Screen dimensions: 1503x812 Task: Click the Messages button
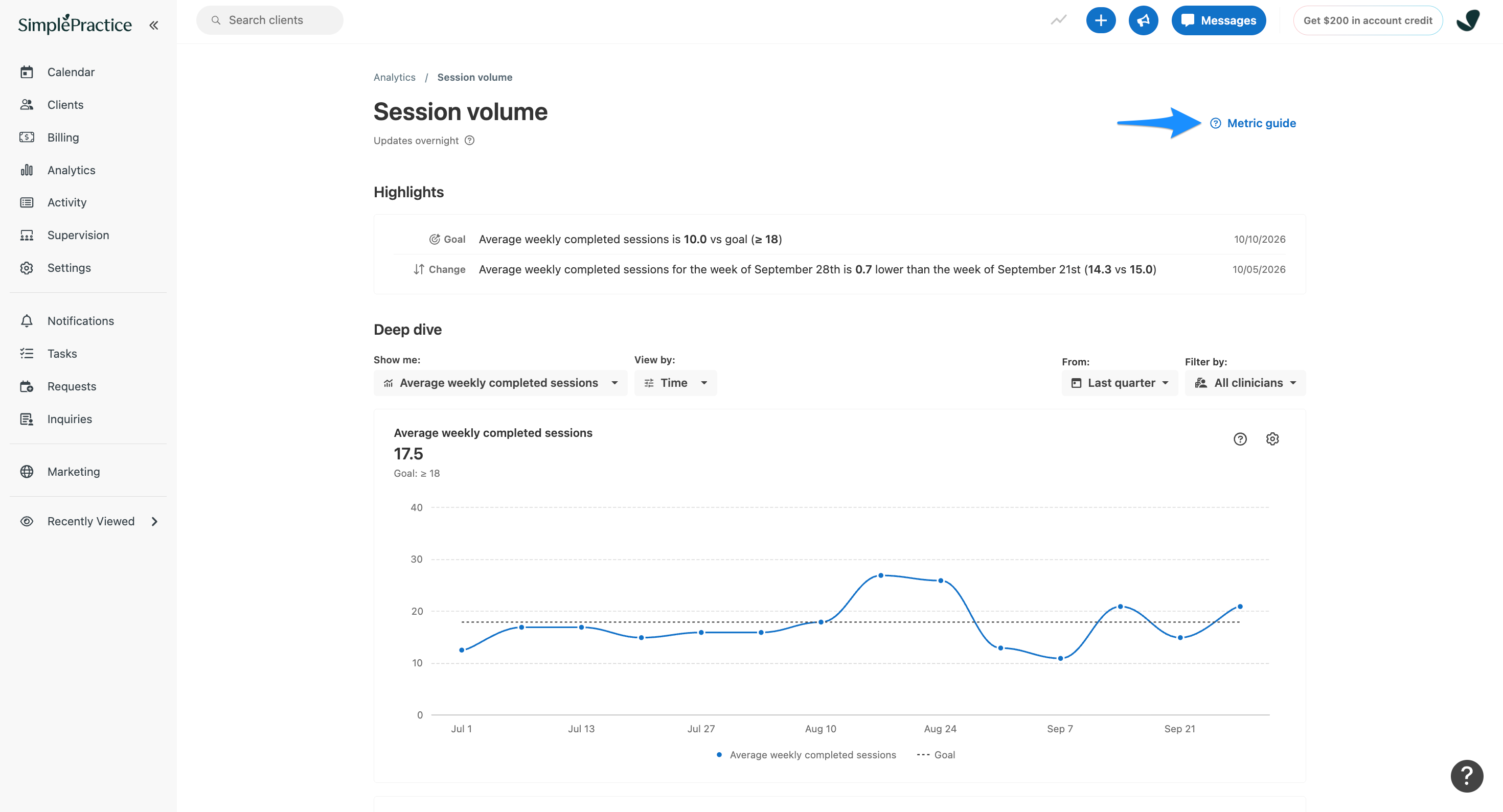(x=1218, y=20)
